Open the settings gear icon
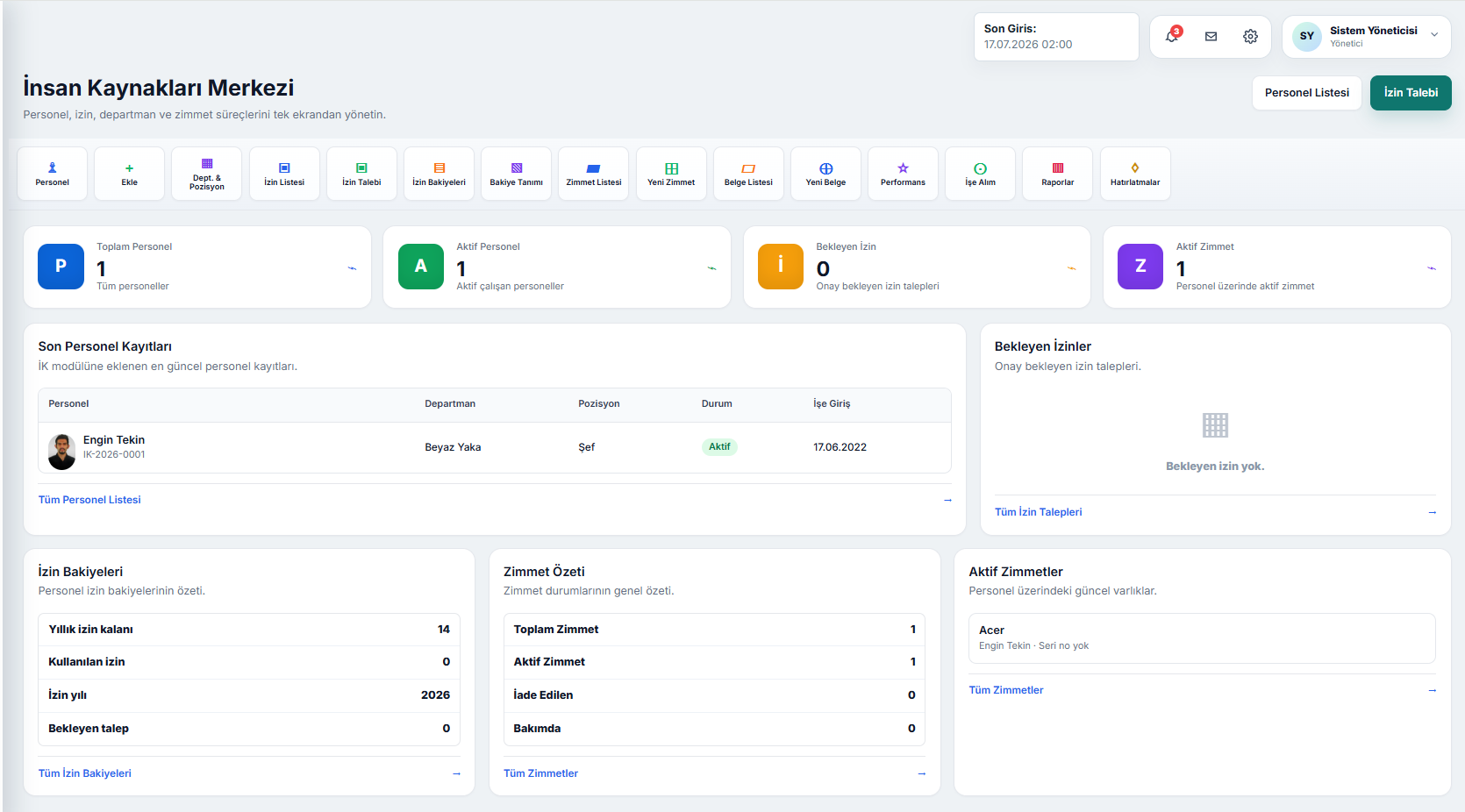Screen dimensions: 1465x812 1250,36
